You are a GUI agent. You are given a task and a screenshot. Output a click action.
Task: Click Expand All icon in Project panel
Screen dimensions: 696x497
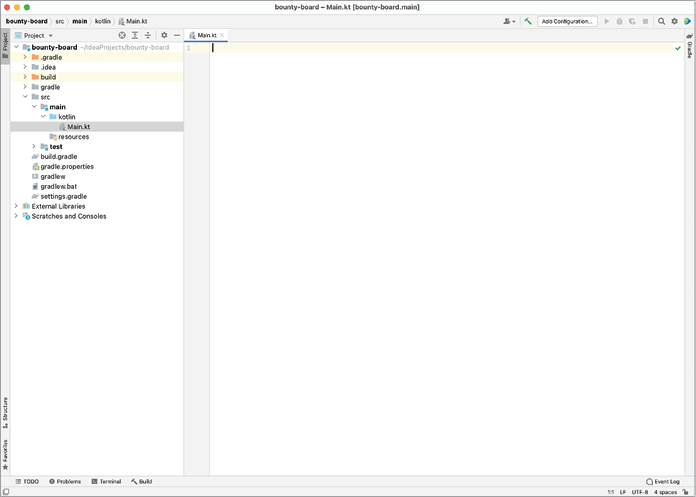pos(135,35)
